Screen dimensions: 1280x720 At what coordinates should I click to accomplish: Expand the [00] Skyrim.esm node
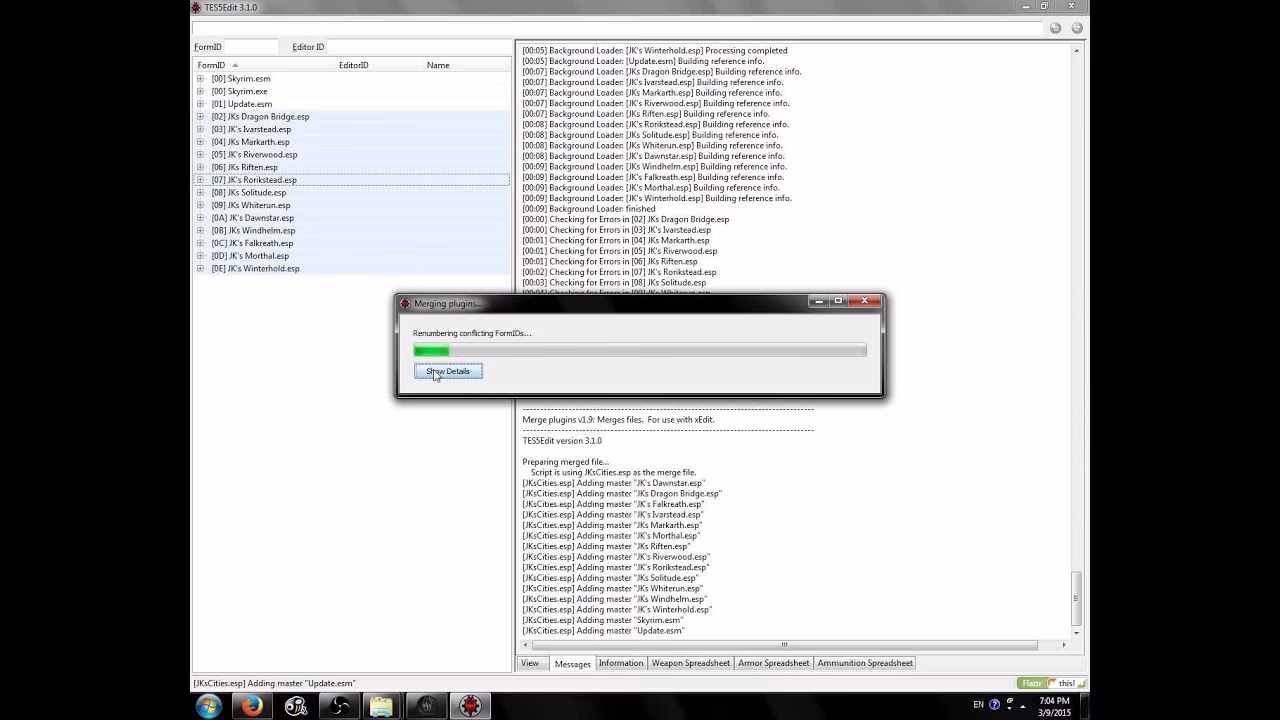tap(200, 78)
